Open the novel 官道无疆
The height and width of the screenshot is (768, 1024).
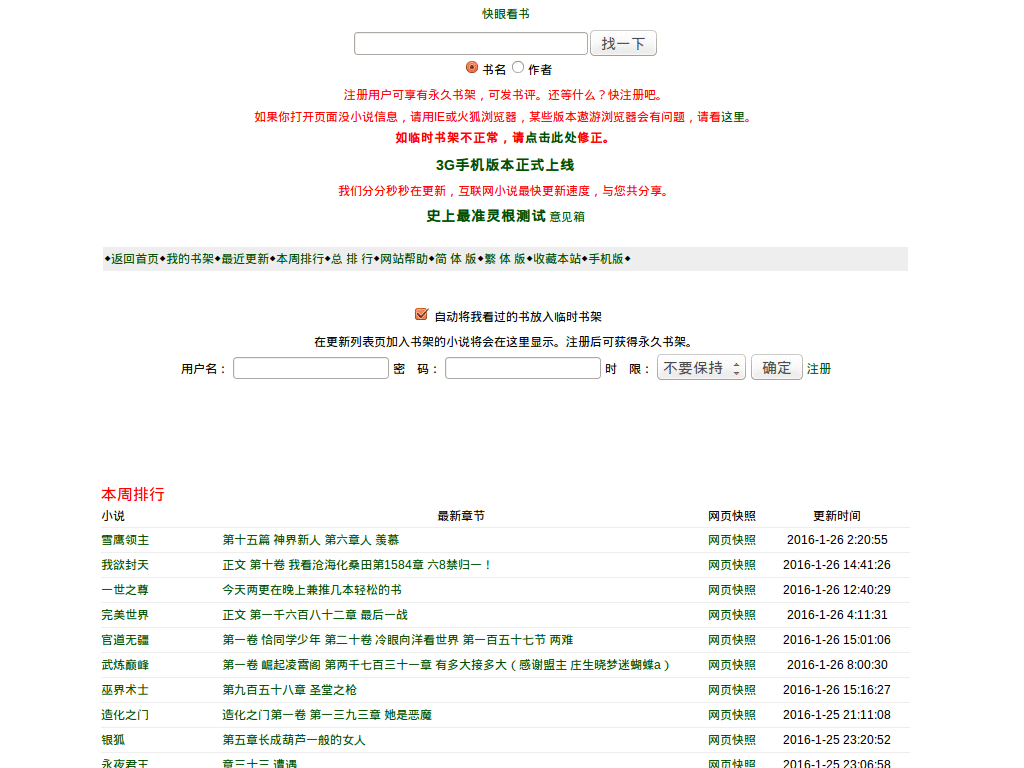tap(125, 640)
